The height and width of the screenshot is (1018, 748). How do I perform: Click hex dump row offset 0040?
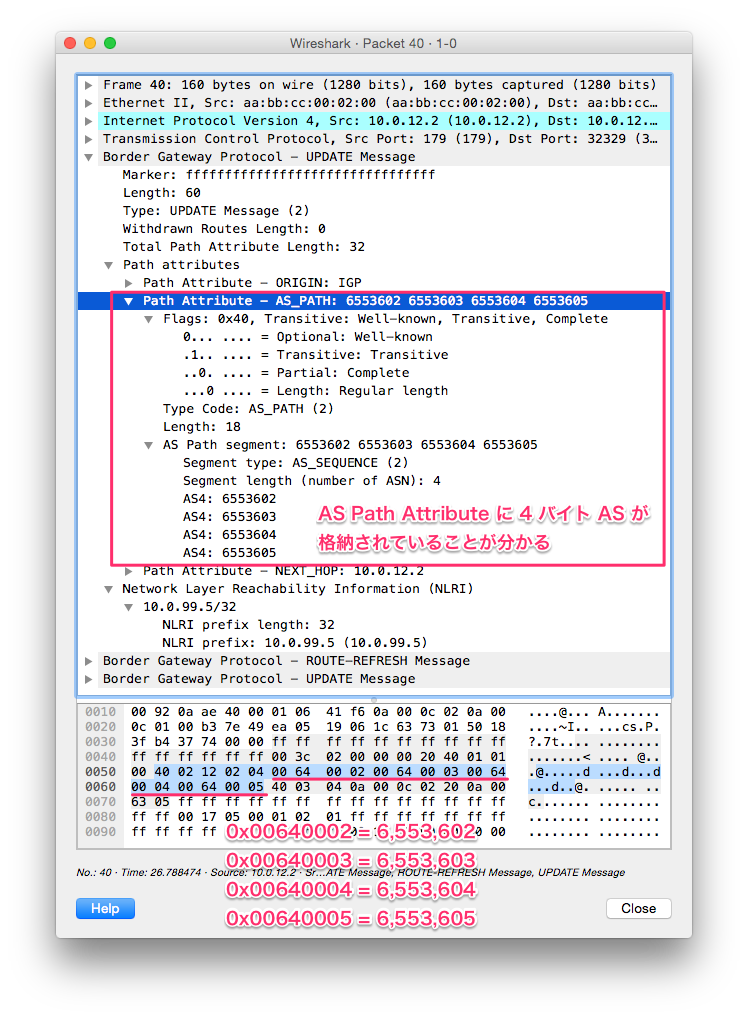tap(101, 757)
